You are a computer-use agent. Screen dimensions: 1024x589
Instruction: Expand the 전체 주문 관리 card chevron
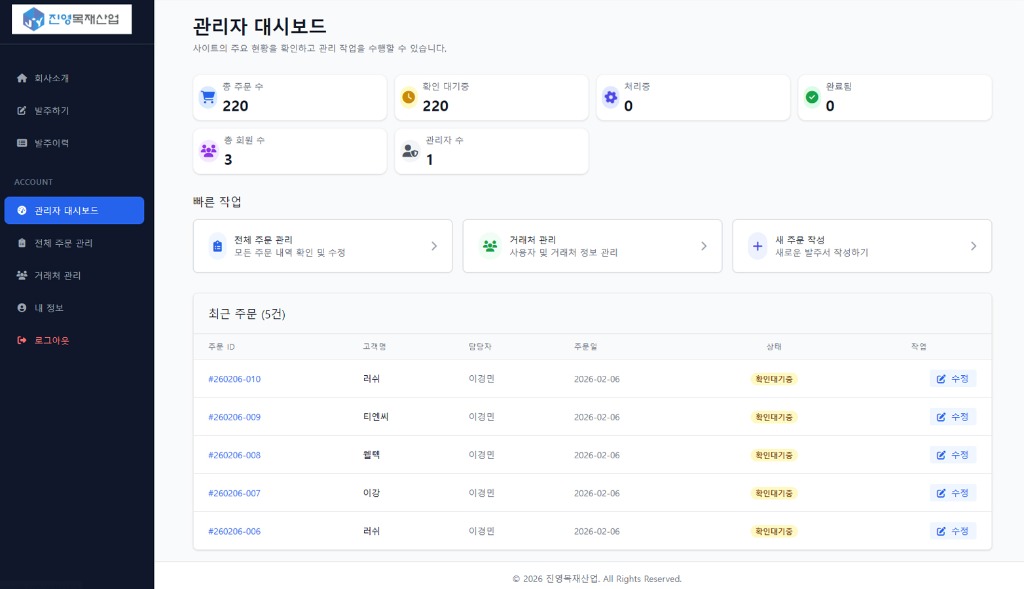(x=433, y=246)
